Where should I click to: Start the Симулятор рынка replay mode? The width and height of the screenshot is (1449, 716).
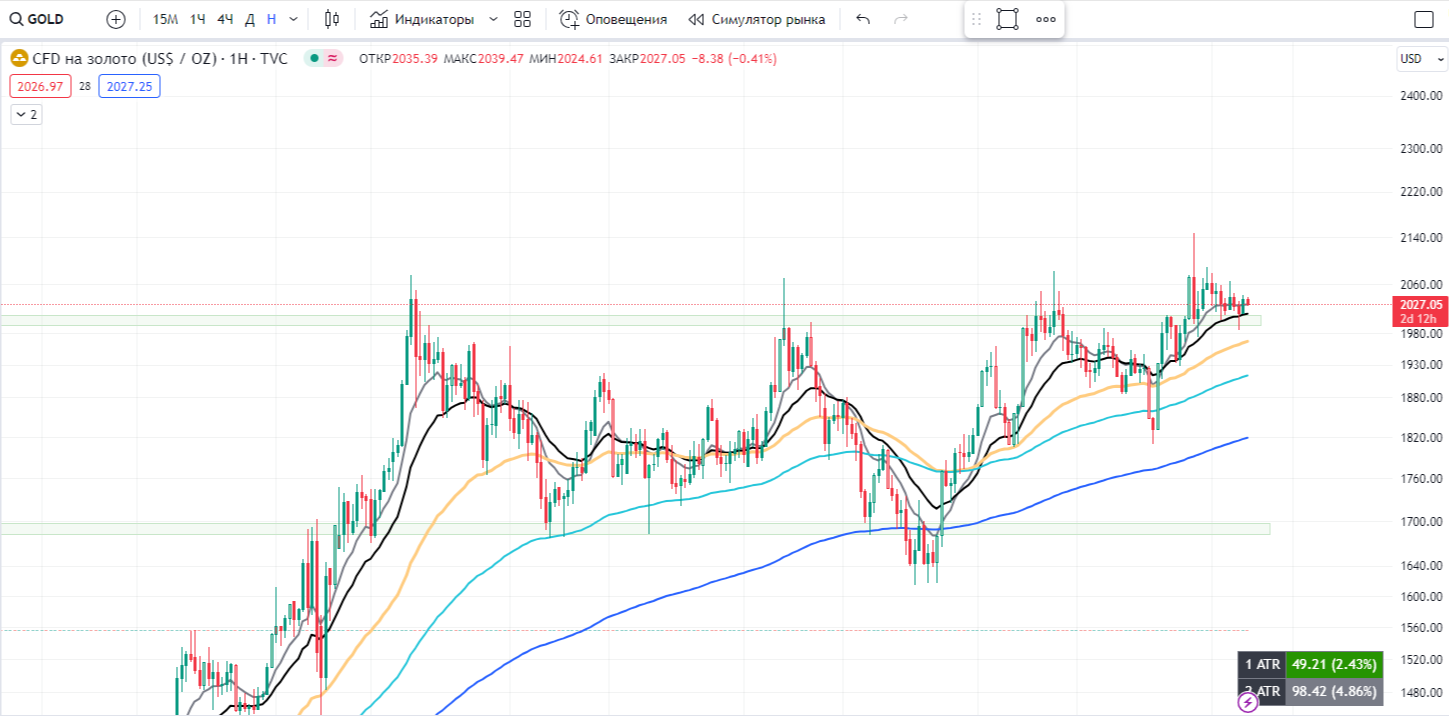pos(757,19)
